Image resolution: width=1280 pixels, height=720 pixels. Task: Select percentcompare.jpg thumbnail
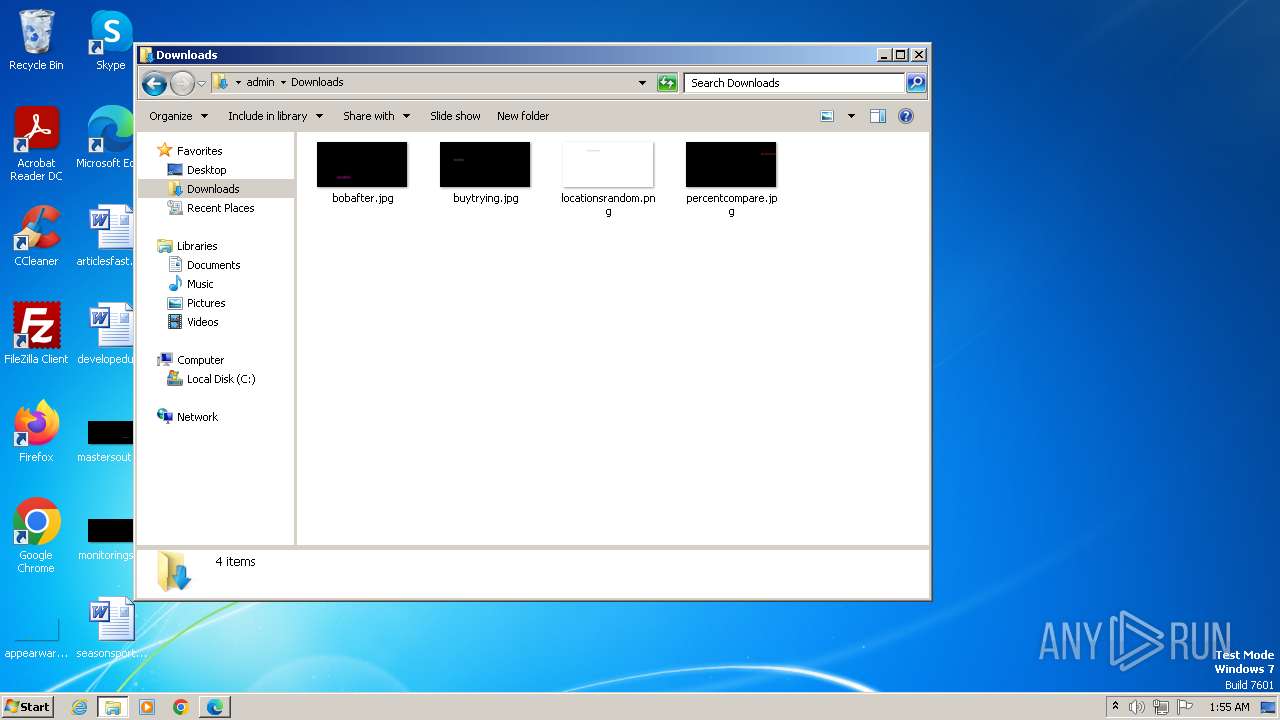pyautogui.click(x=731, y=165)
